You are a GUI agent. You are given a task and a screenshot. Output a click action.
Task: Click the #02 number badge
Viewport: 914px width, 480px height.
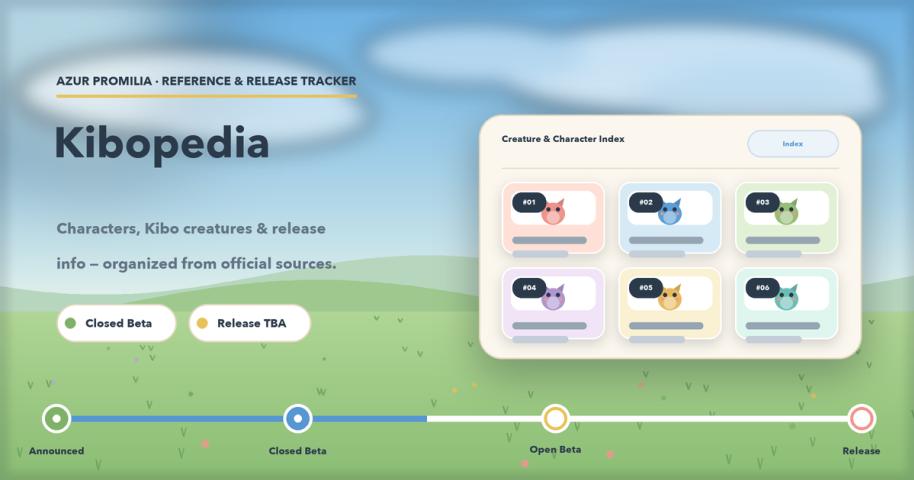[x=646, y=202]
